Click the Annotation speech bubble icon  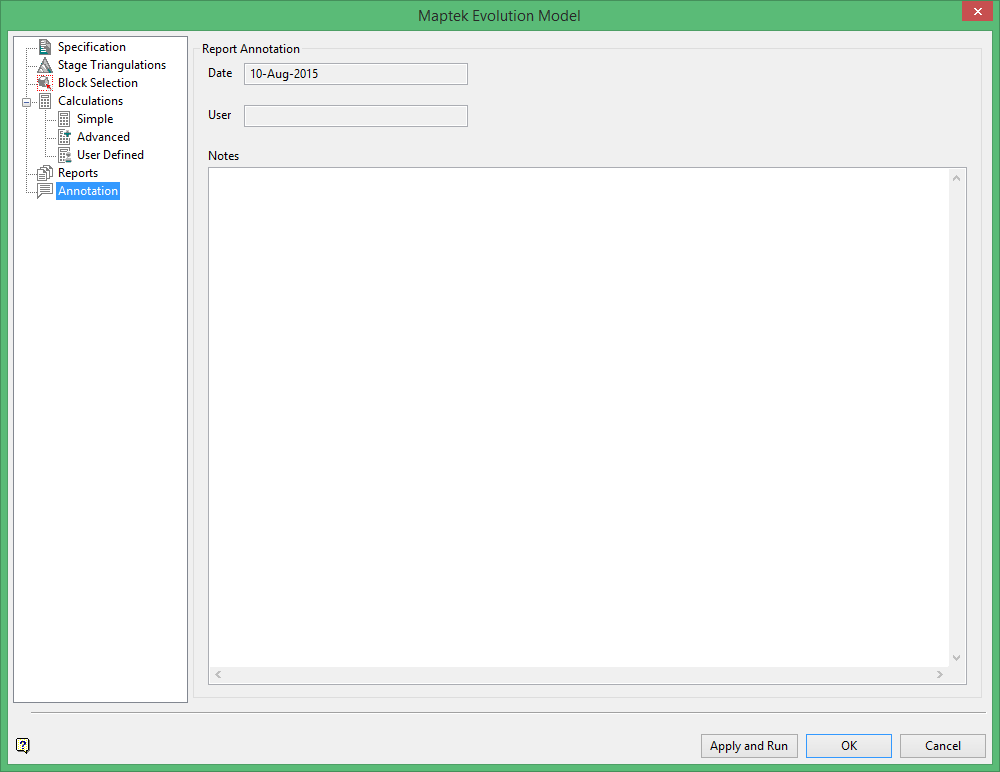[x=45, y=191]
